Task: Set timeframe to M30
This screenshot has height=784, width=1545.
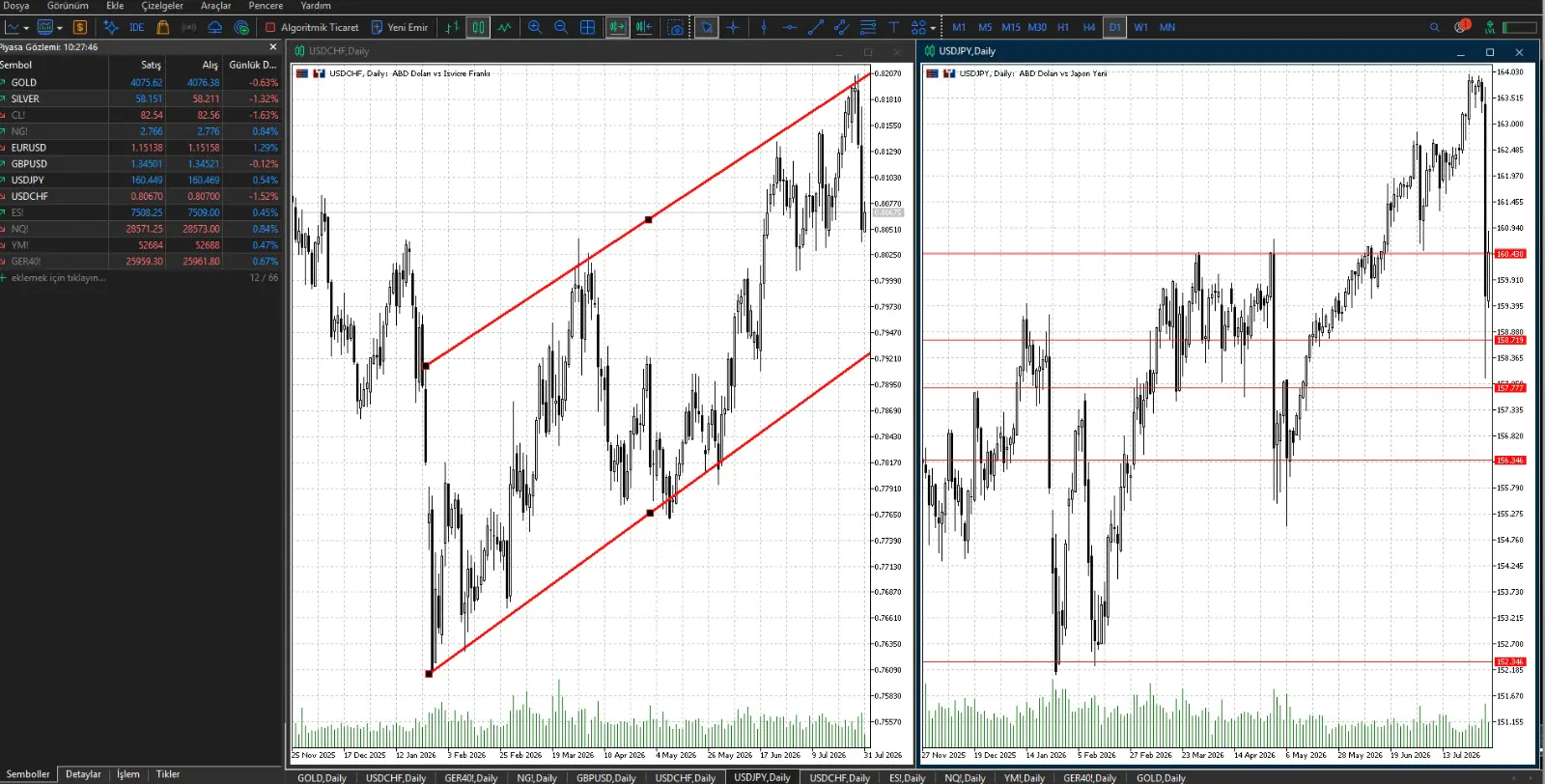Action: point(1037,27)
